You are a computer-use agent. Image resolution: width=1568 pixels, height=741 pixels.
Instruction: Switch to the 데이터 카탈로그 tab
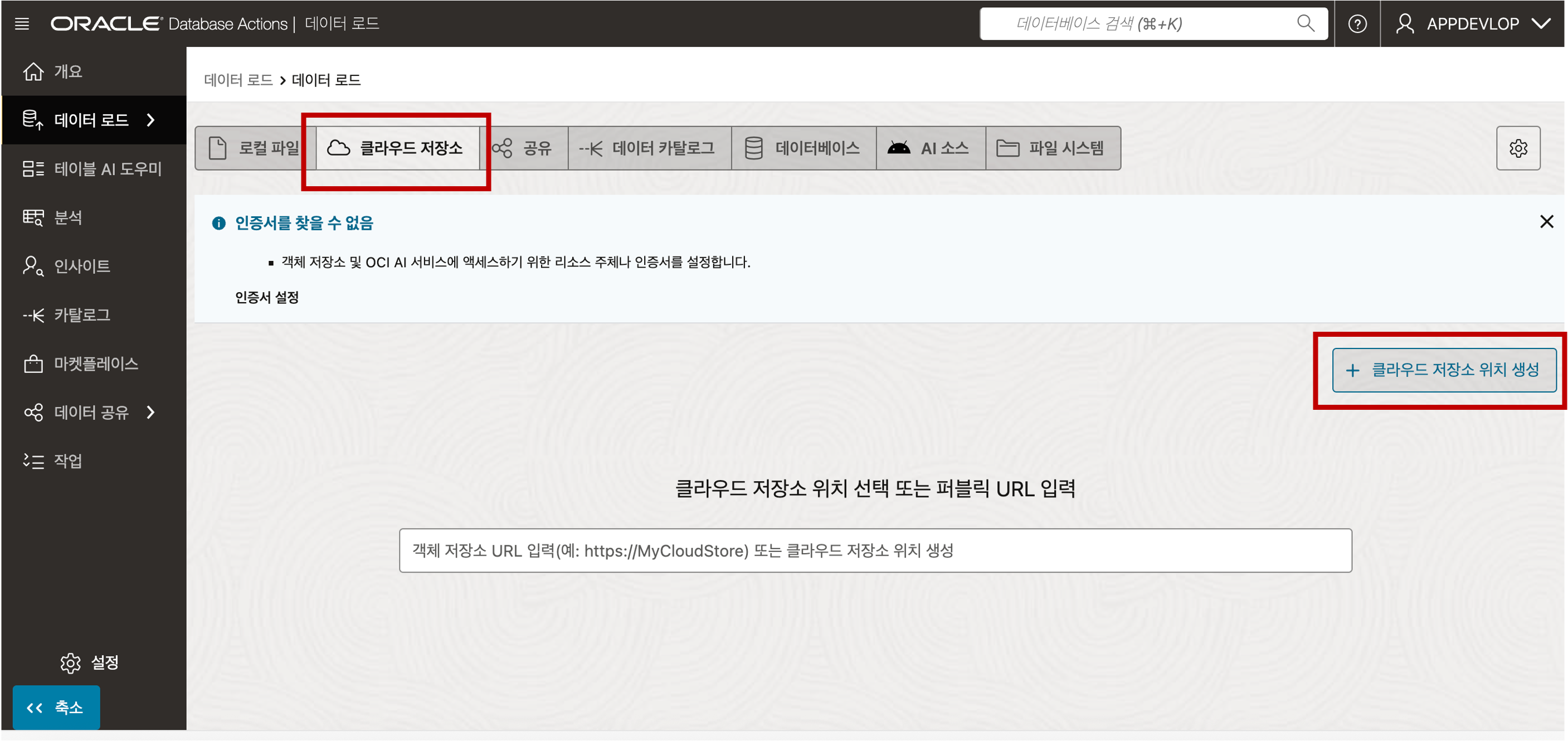click(650, 148)
